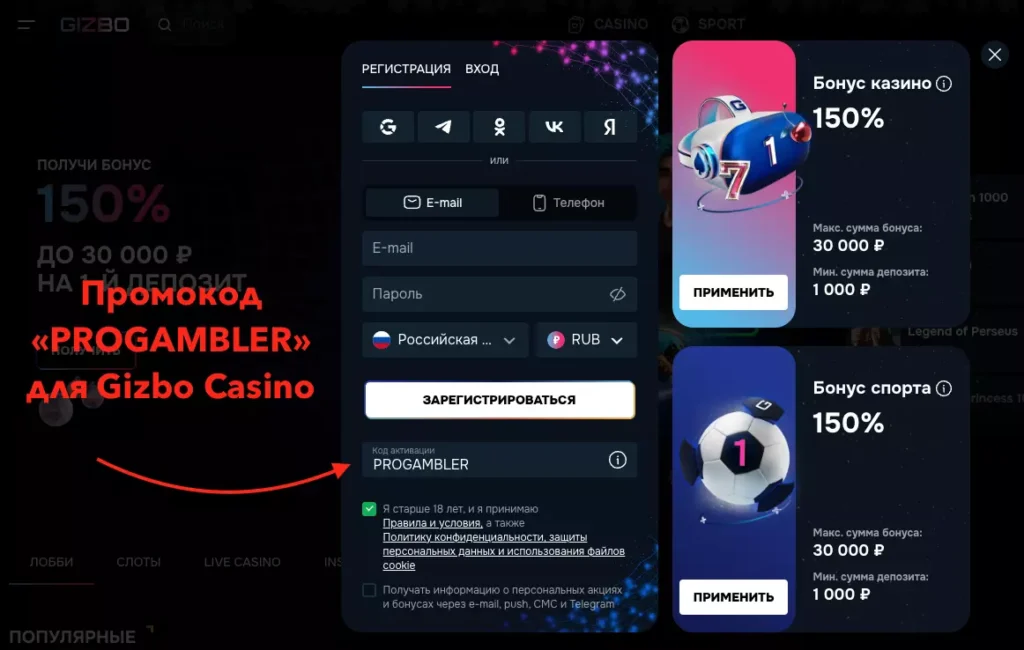Uncheck the 18+ terms agreement checkbox
Screen dimensions: 1024x650
pyautogui.click(x=369, y=509)
